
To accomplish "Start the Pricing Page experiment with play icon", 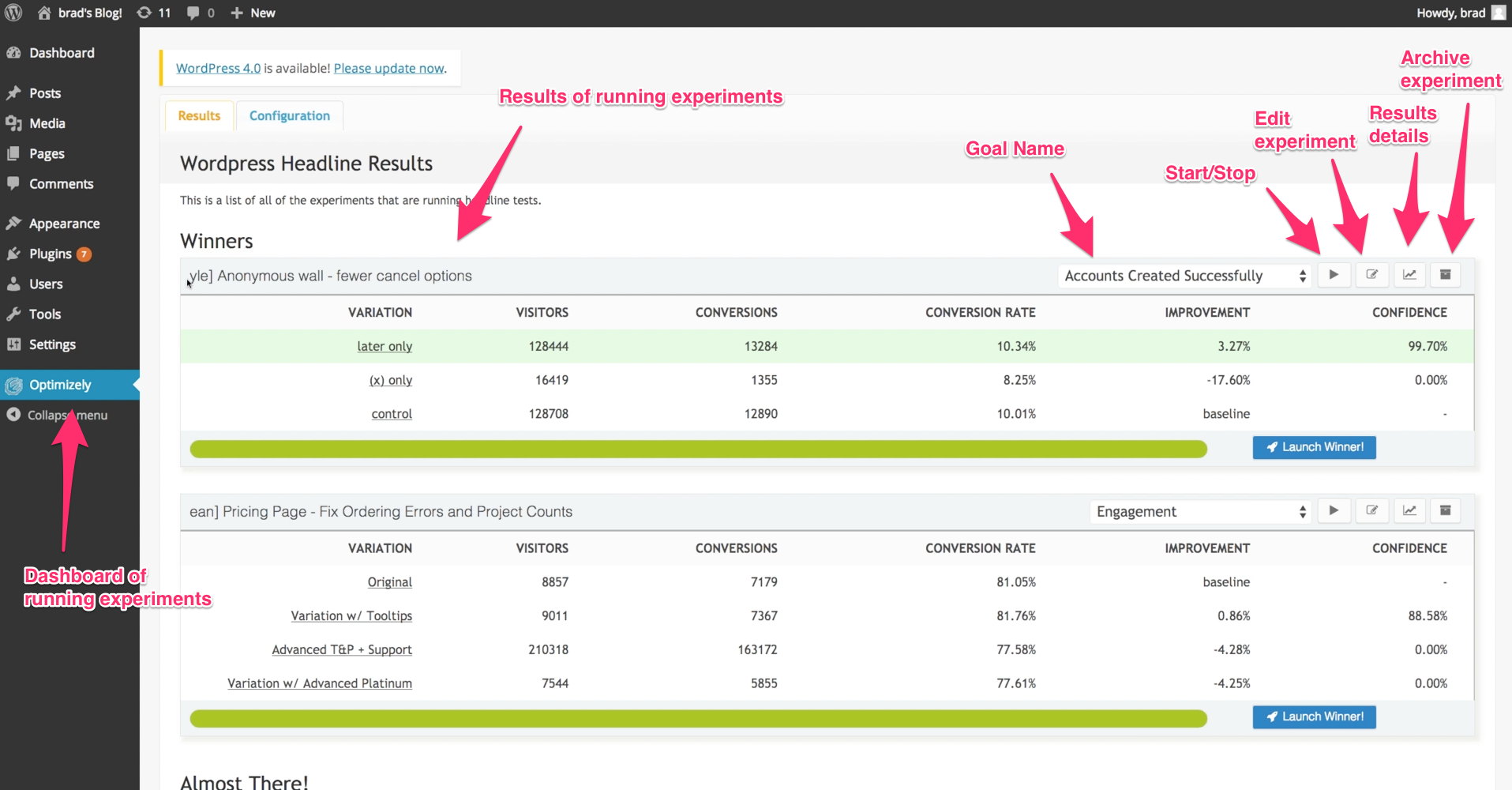I will 1334,510.
